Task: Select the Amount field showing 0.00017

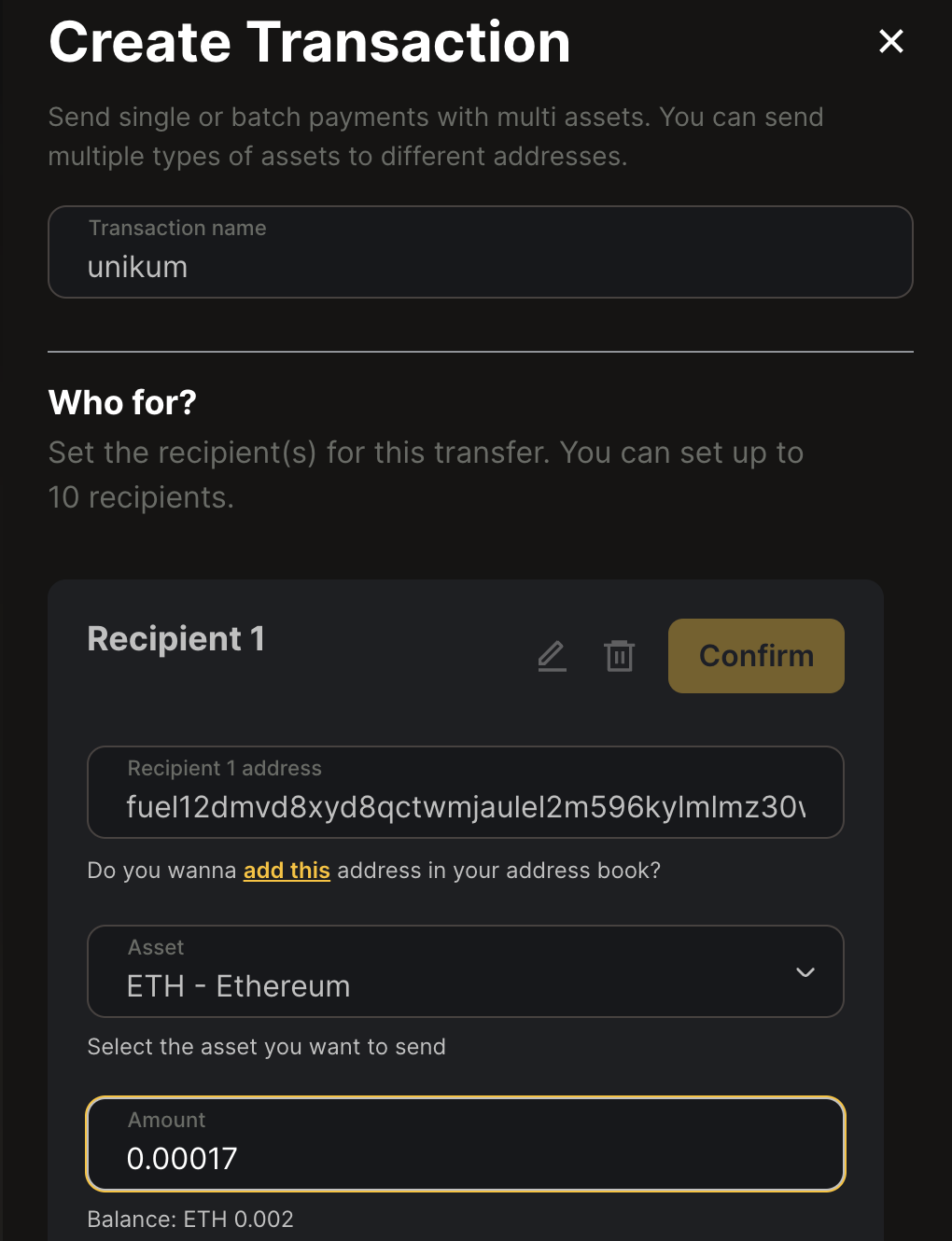Action: point(466,1144)
